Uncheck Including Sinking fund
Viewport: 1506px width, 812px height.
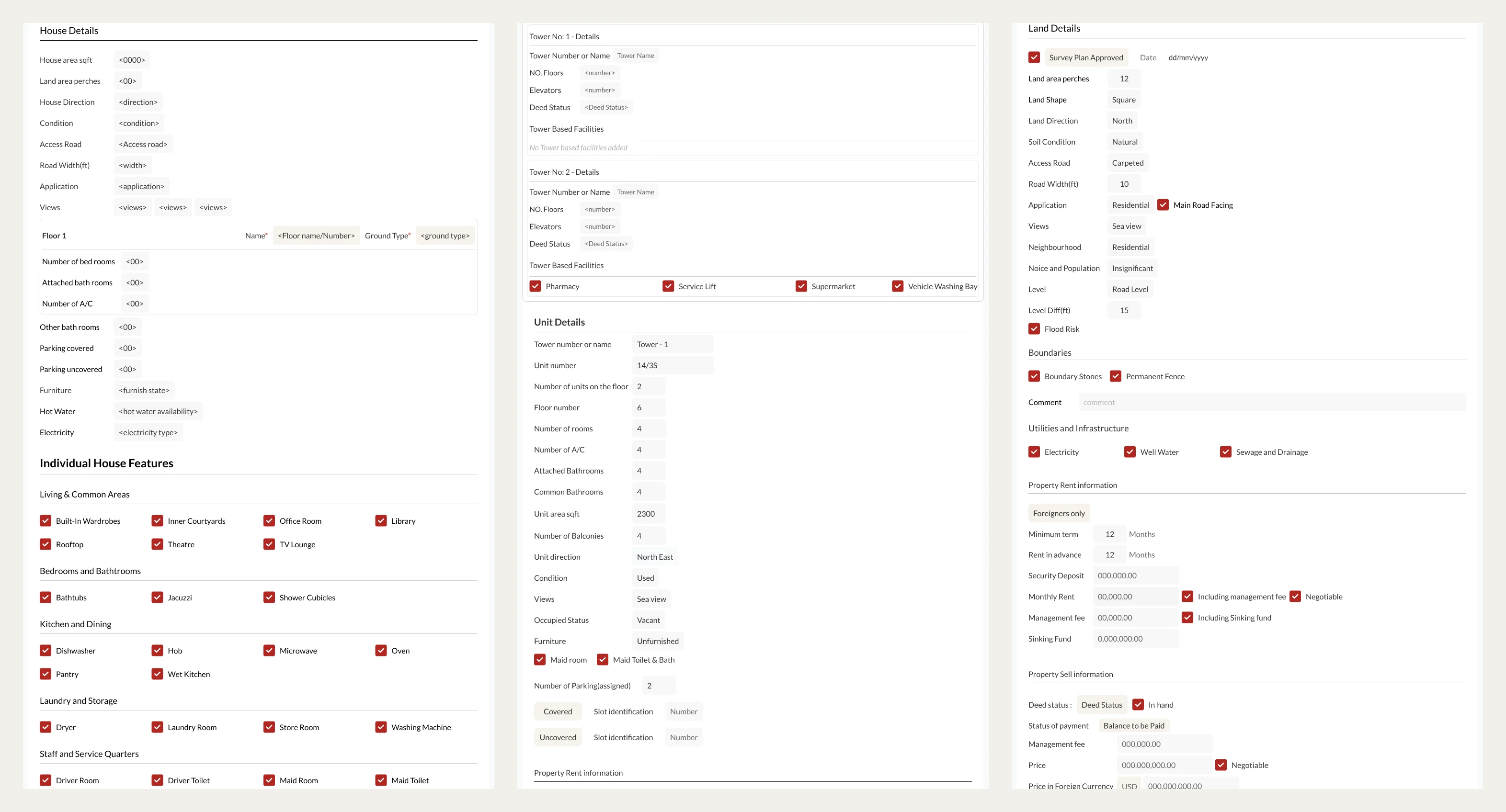(1187, 618)
